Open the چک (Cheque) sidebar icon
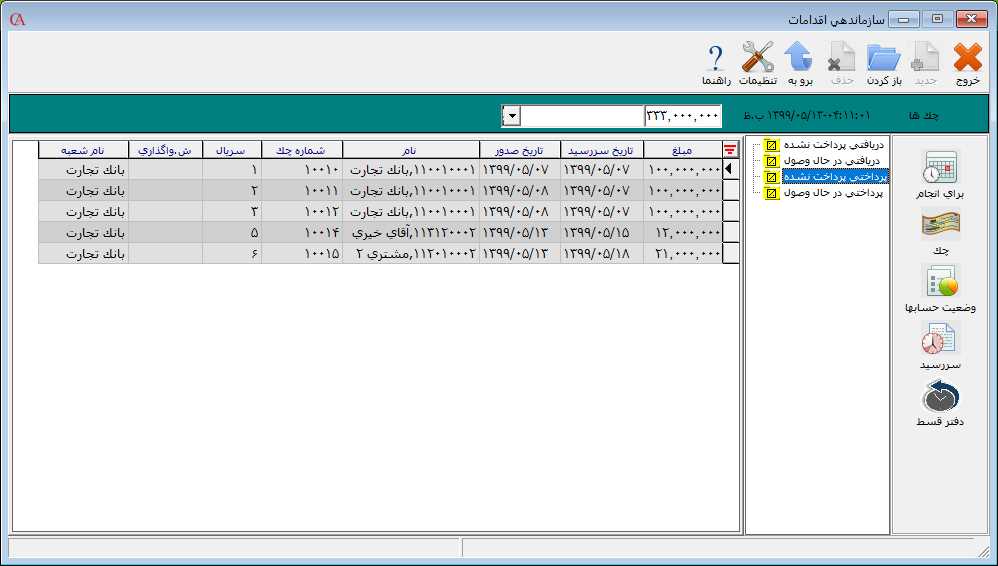The width and height of the screenshot is (998, 566). coord(940,233)
